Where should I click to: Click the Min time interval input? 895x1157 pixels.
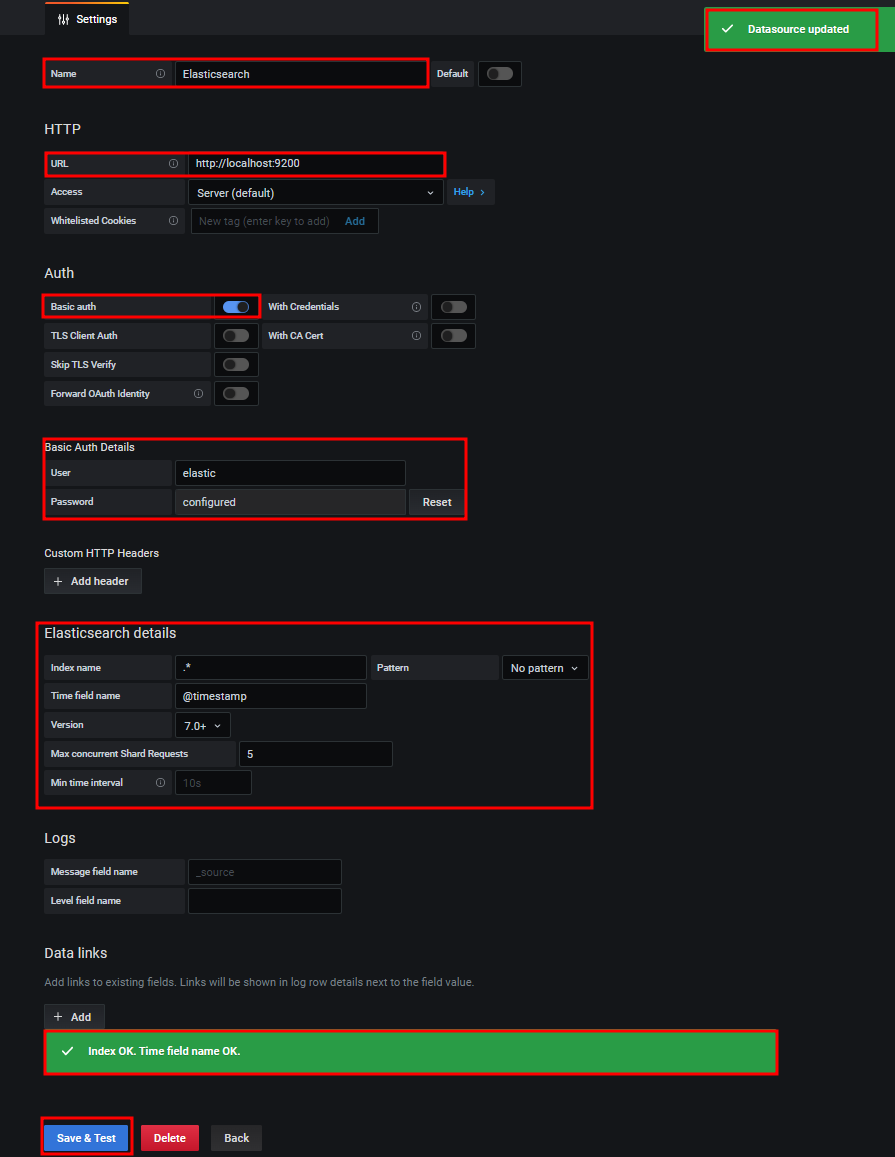213,783
